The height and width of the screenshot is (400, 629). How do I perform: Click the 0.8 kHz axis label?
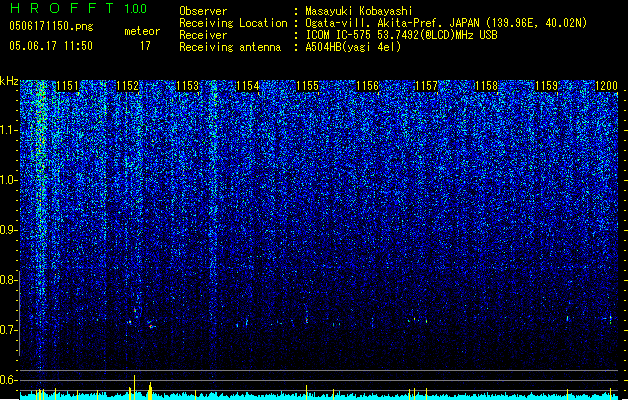[x=9, y=280]
